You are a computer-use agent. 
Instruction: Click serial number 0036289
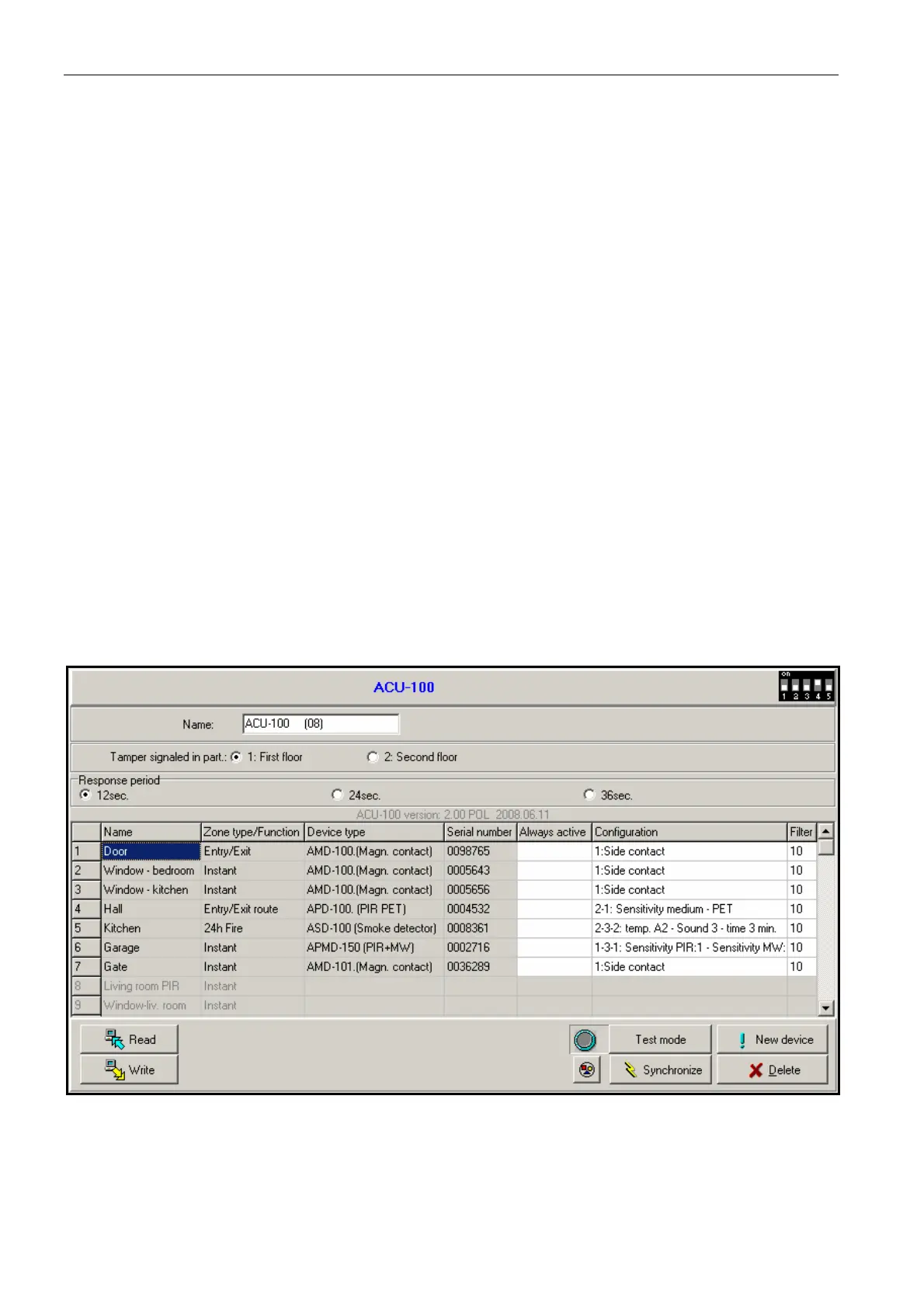[481, 967]
